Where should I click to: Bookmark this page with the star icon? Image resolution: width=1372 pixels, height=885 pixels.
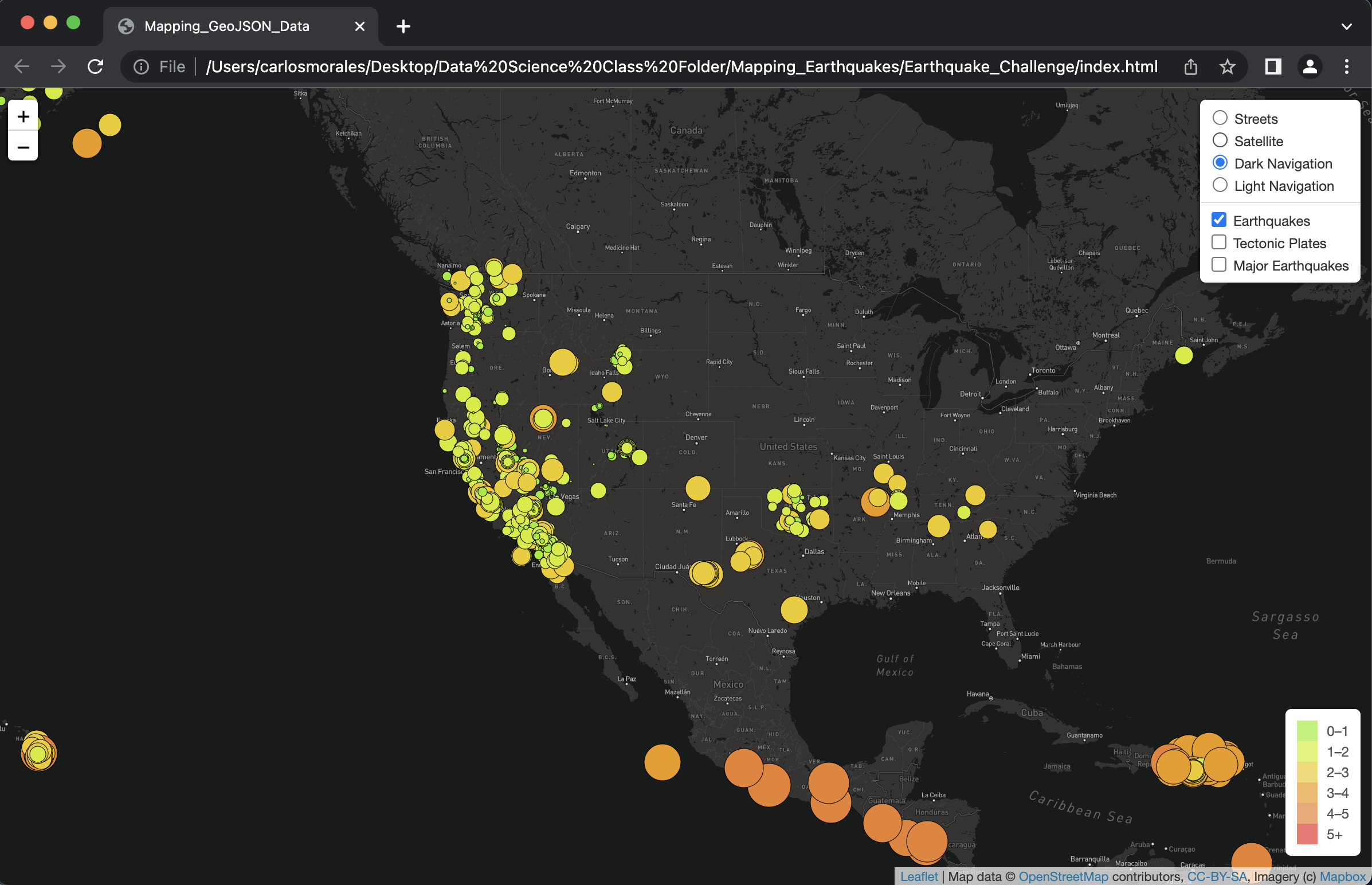click(x=1227, y=66)
